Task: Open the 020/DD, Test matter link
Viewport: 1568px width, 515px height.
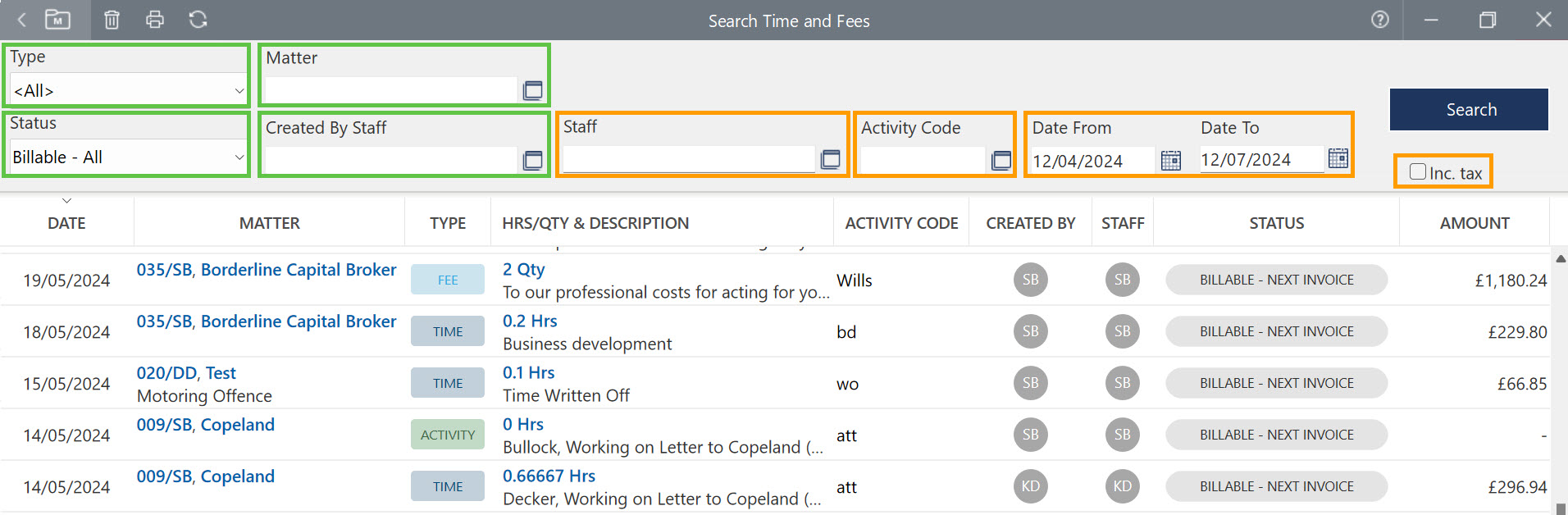Action: (x=186, y=373)
